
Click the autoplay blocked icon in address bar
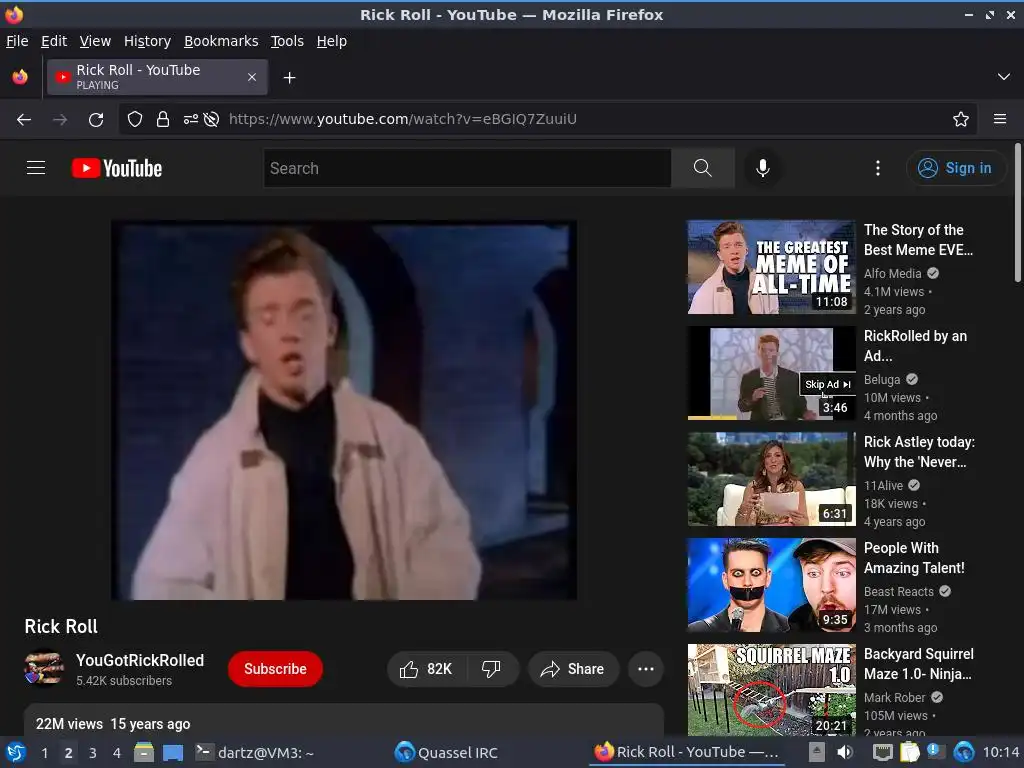[211, 119]
